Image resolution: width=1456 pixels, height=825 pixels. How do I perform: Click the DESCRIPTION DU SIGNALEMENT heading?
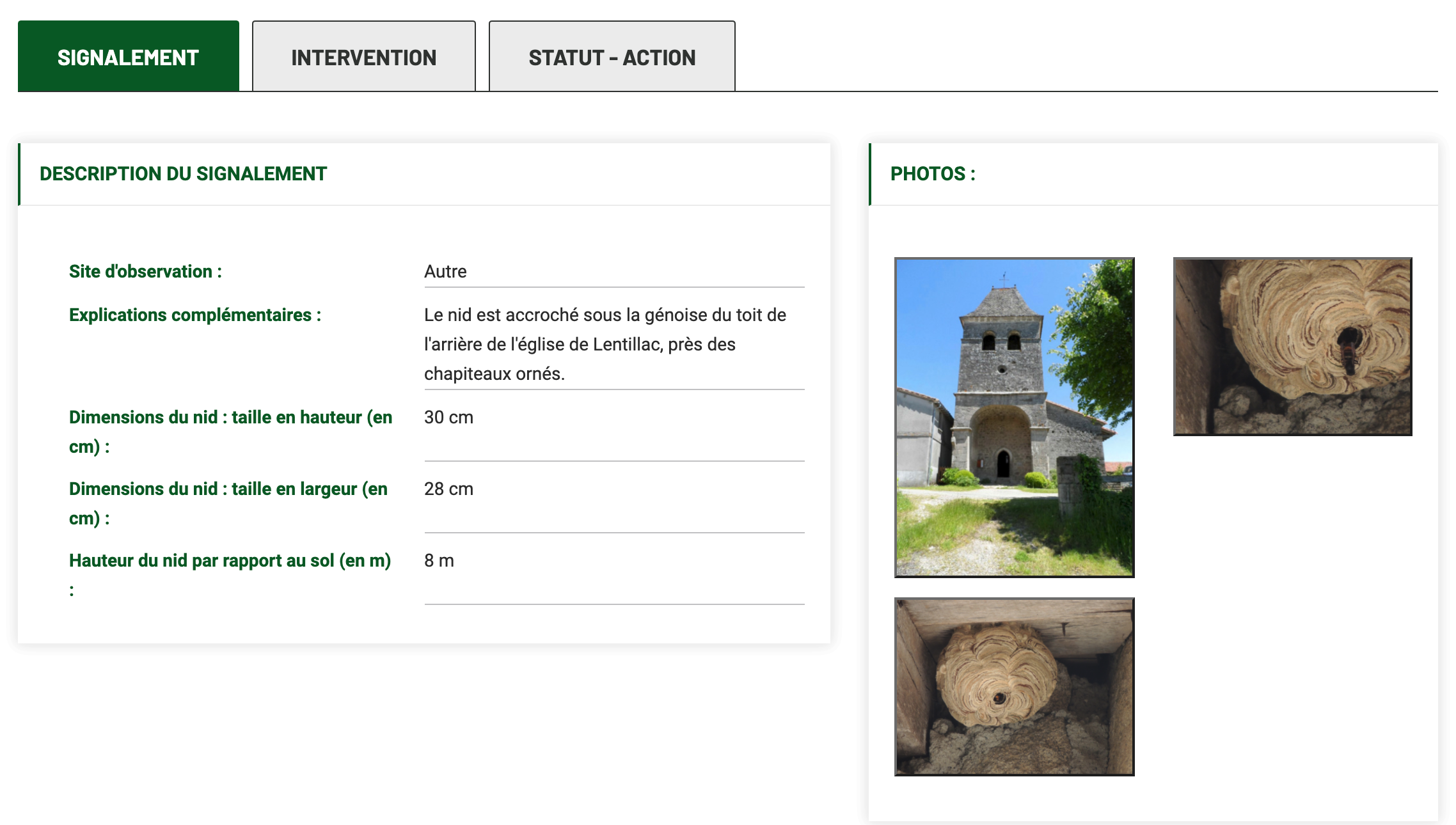pos(183,174)
